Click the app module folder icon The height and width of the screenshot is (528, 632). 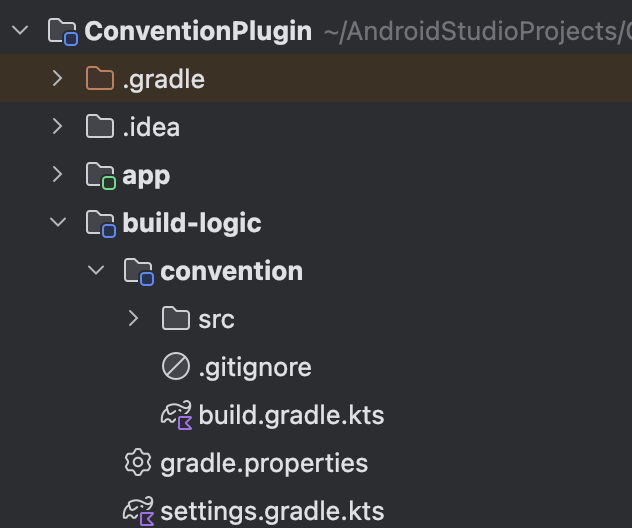point(100,176)
